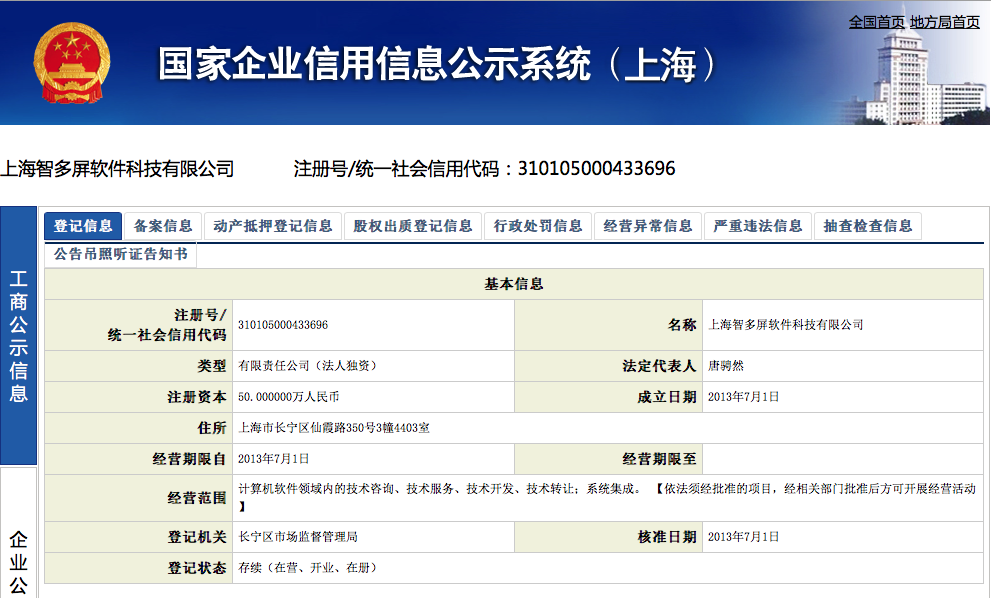Switch to 股权出质登记信息 tab
The height and width of the screenshot is (598, 991).
pyautogui.click(x=413, y=226)
